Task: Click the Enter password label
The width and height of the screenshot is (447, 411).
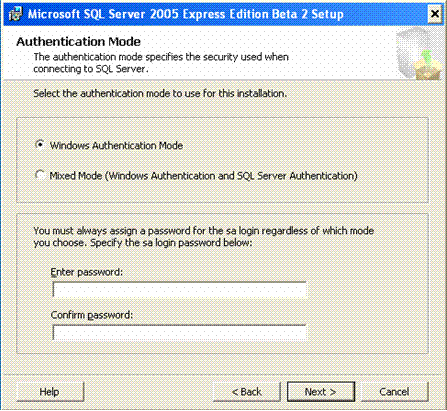Action: pos(87,272)
